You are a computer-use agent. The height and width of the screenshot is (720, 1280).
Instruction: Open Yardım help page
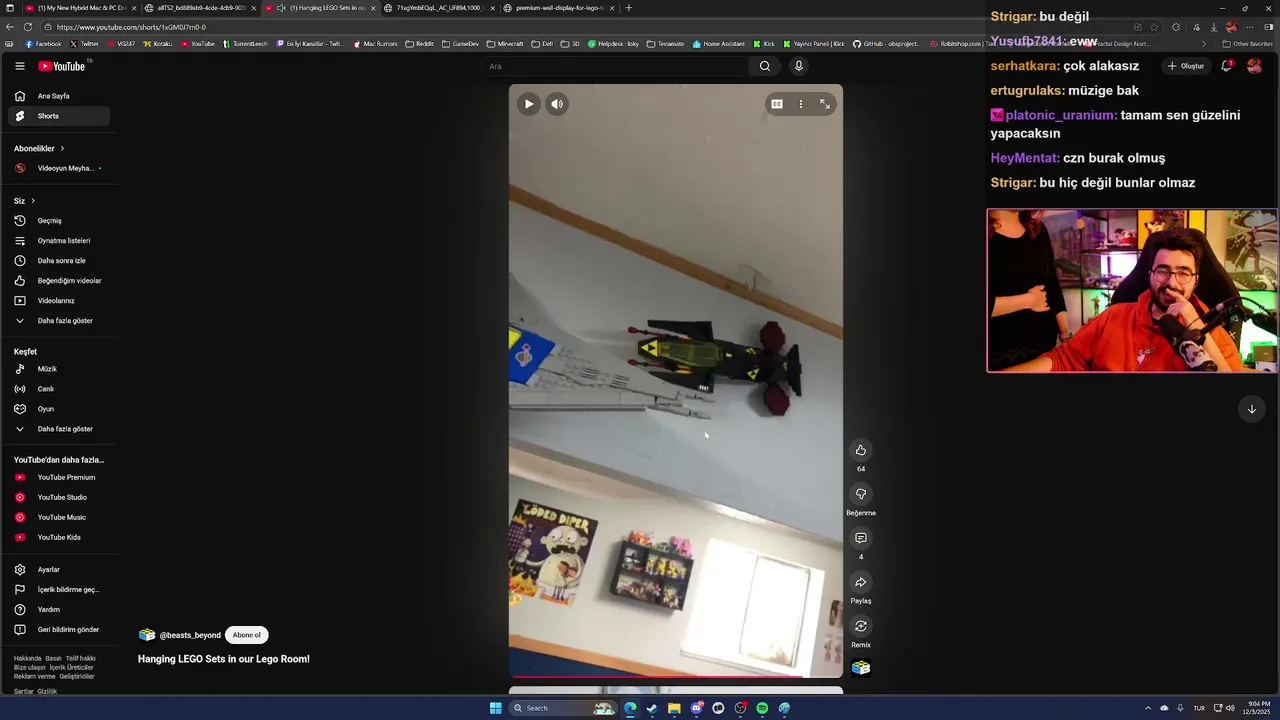[59, 610]
